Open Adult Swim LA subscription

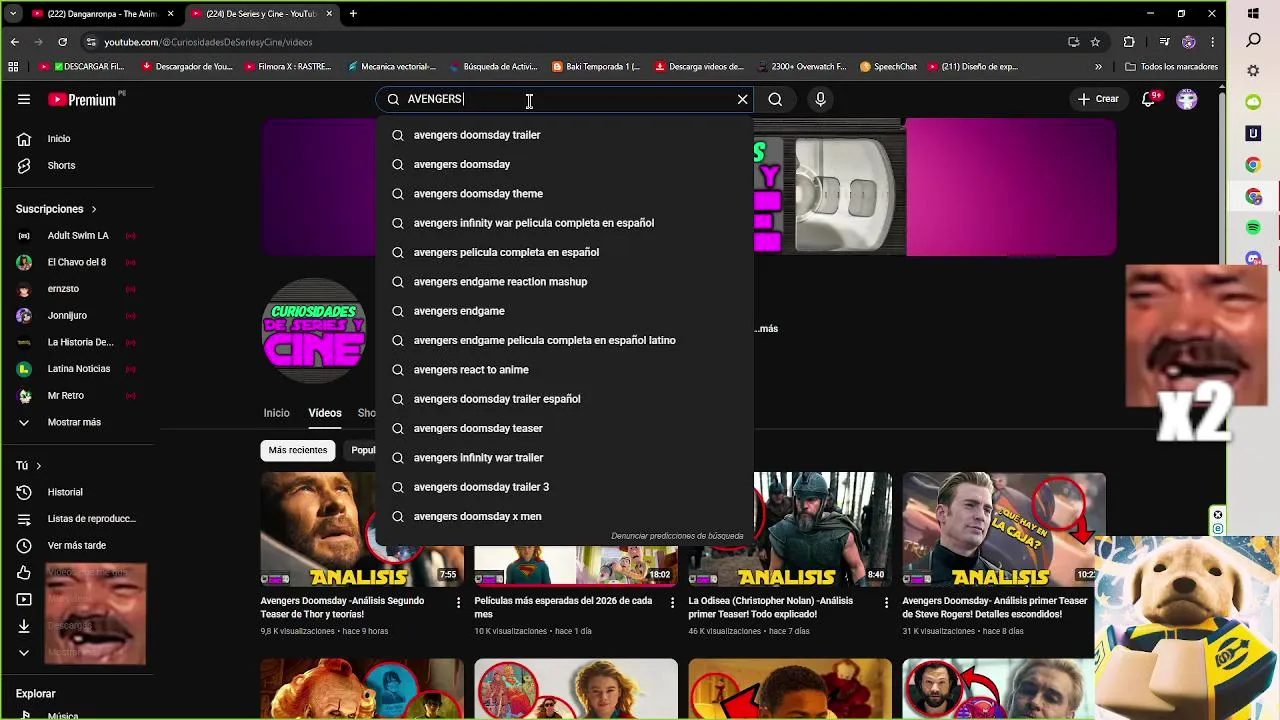77,236
